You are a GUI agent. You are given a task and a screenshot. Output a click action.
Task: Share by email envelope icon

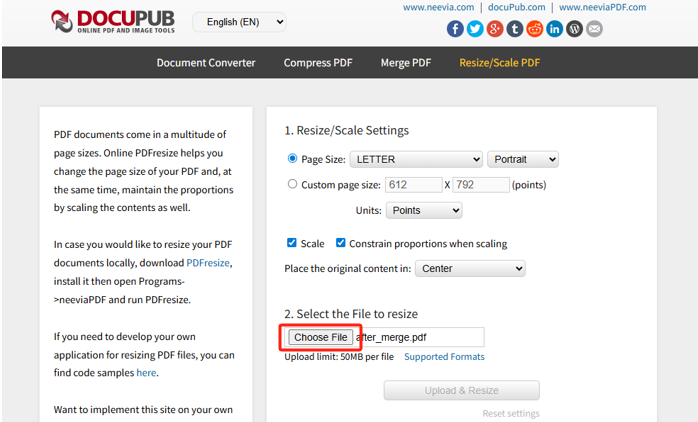(x=594, y=29)
